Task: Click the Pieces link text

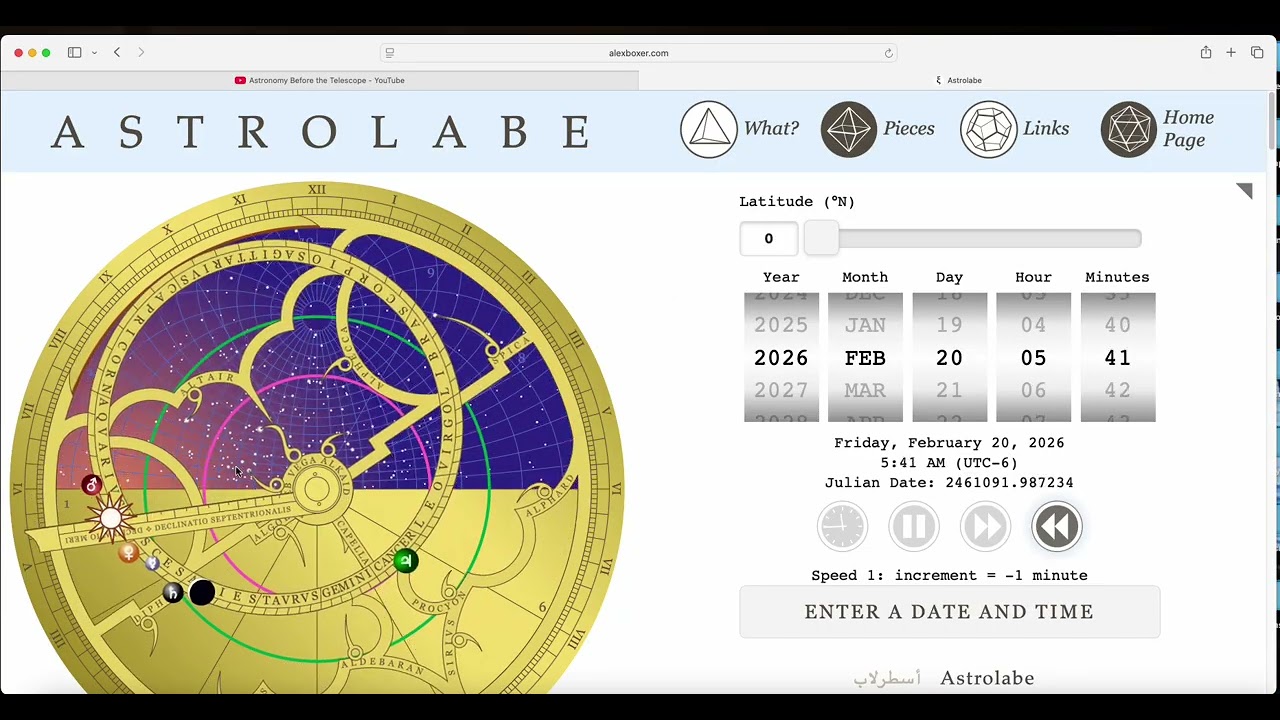Action: pyautogui.click(x=909, y=129)
